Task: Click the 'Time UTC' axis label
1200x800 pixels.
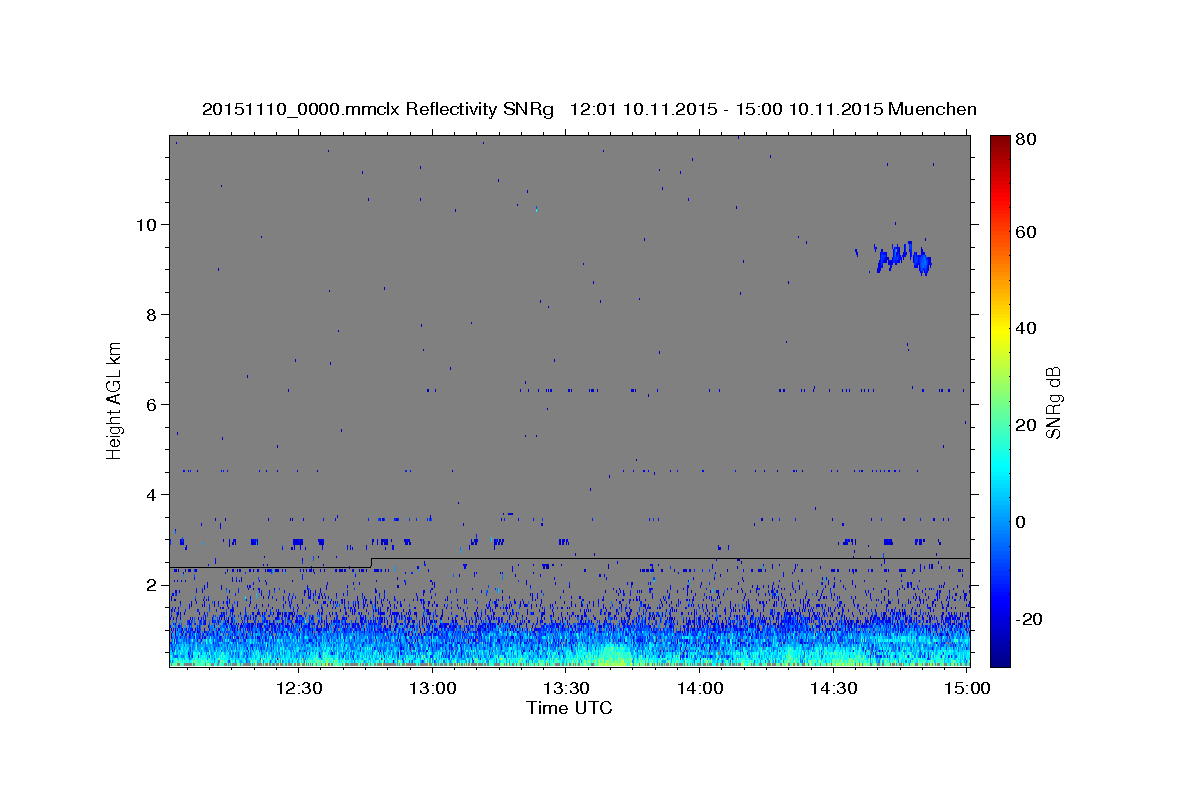Action: click(569, 708)
